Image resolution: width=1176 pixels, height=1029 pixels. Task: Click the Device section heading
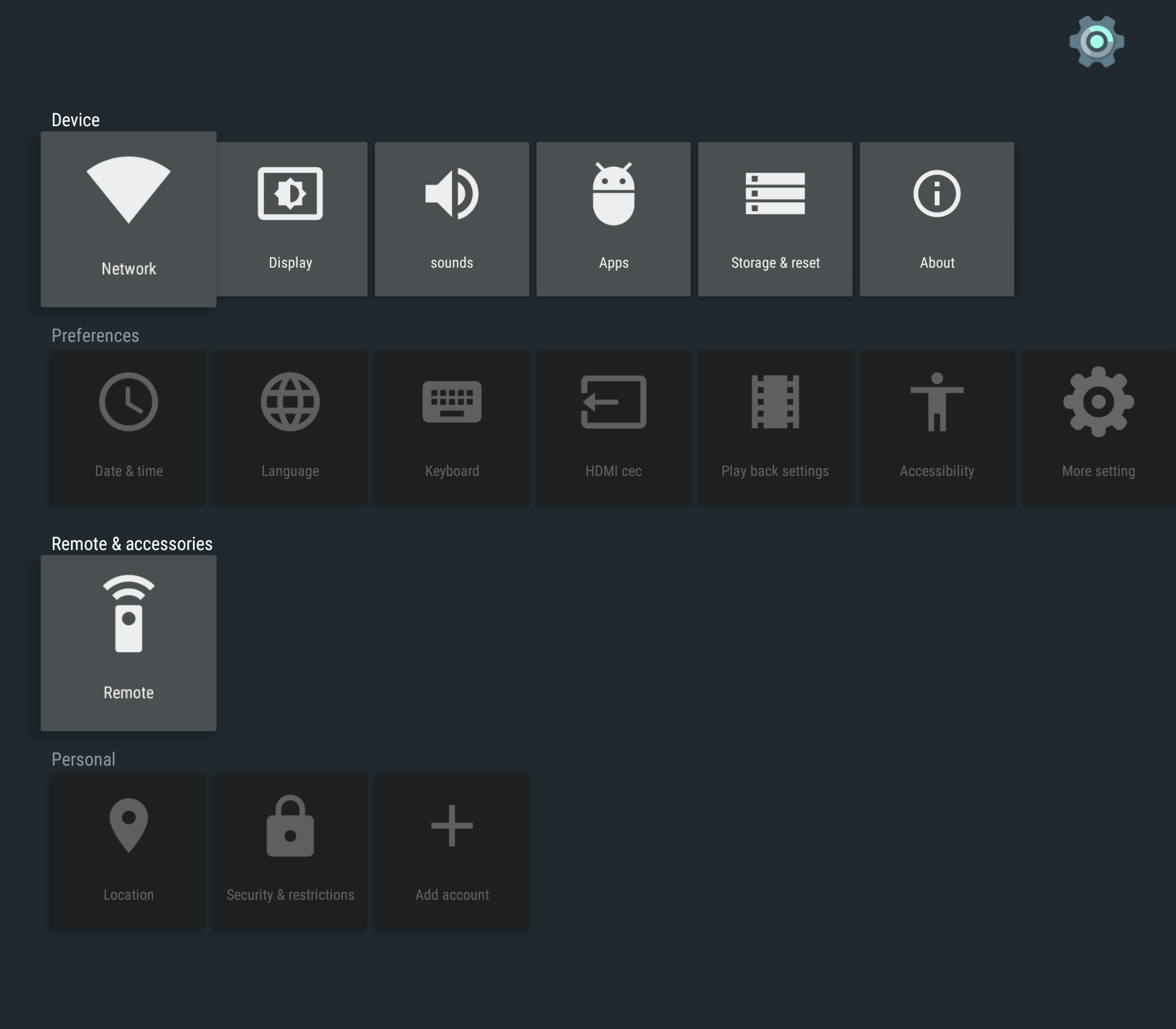[x=75, y=120]
